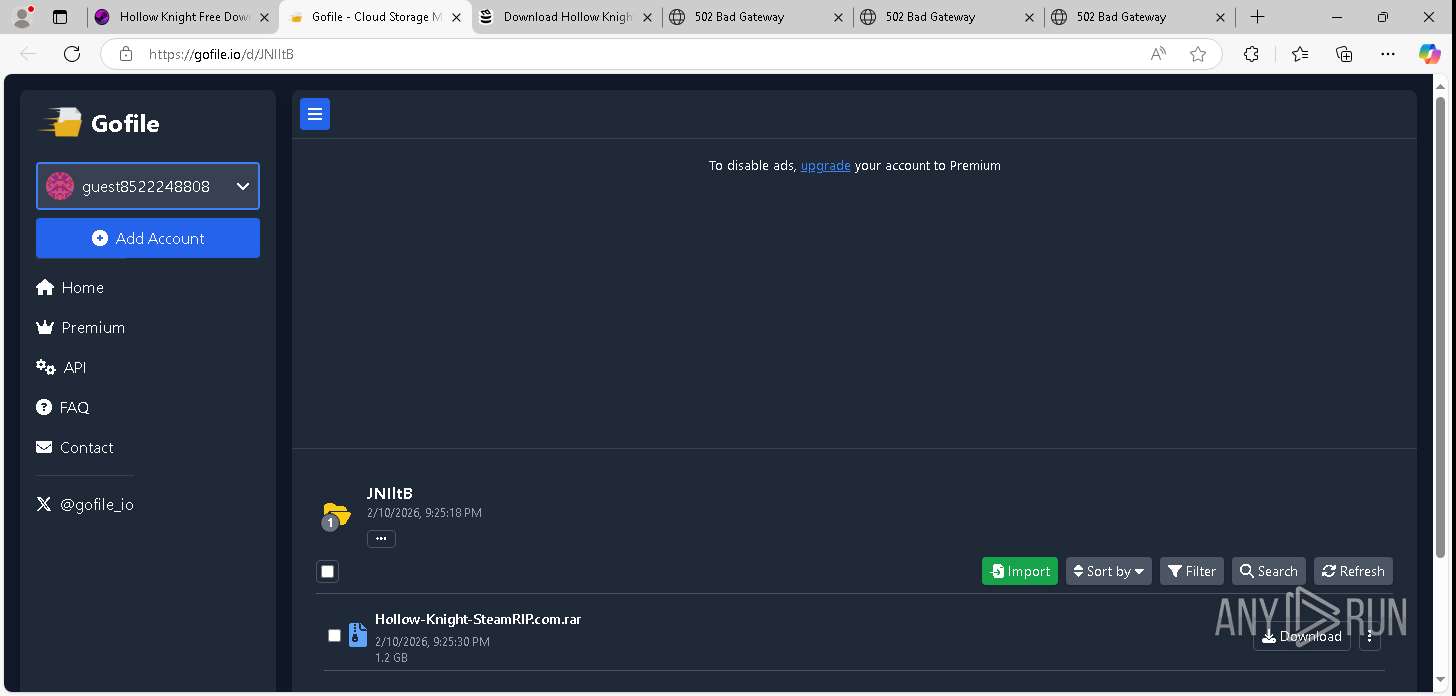
Task: Toggle the select-all files checkbox
Action: [328, 571]
